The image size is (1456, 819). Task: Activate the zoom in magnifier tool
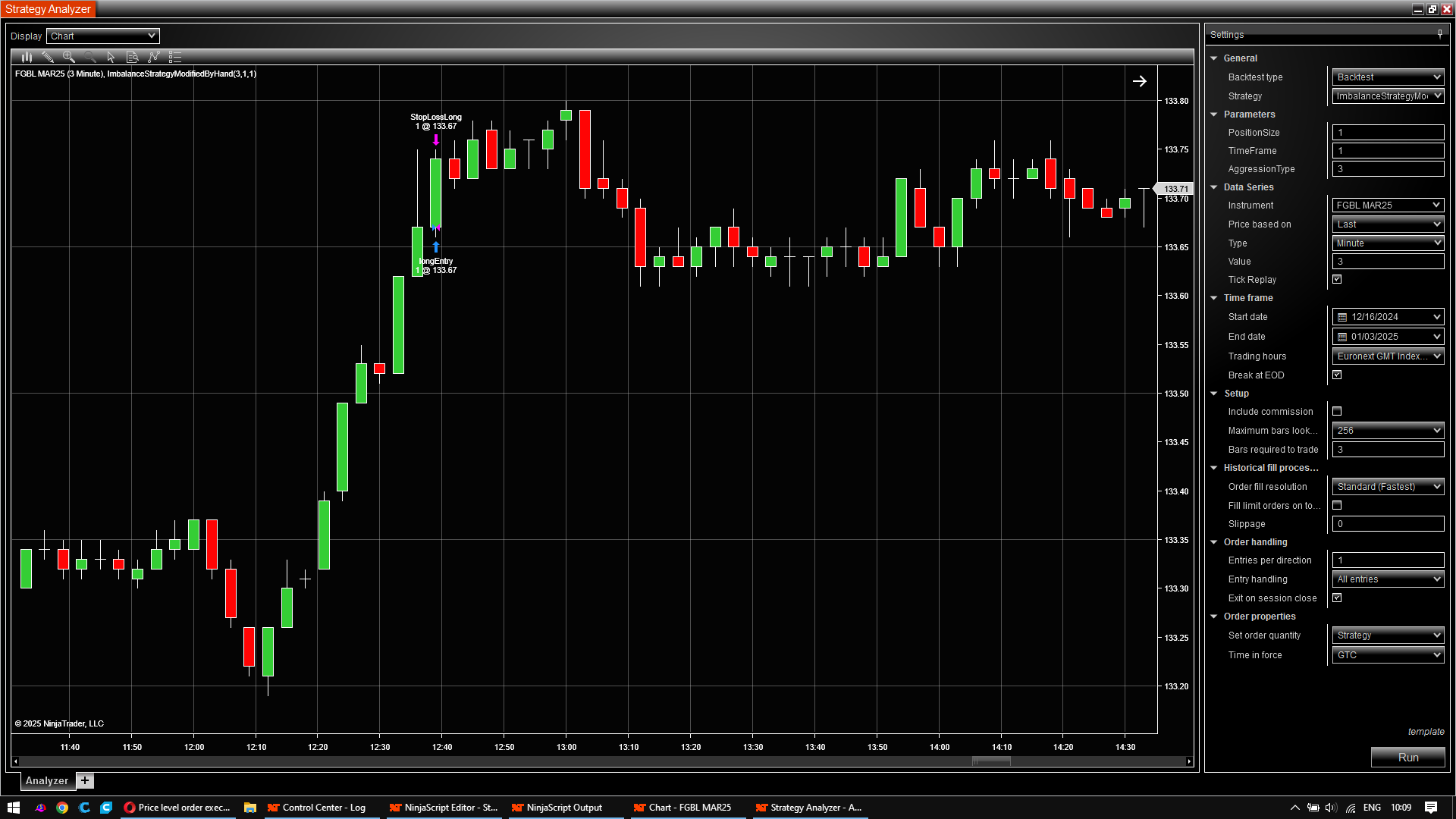coord(69,57)
